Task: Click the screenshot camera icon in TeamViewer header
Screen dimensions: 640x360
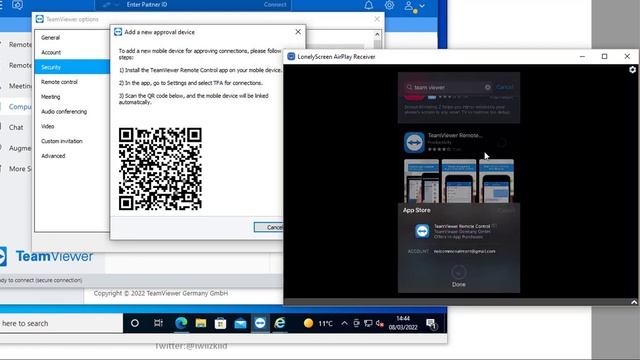Action: coord(17,5)
